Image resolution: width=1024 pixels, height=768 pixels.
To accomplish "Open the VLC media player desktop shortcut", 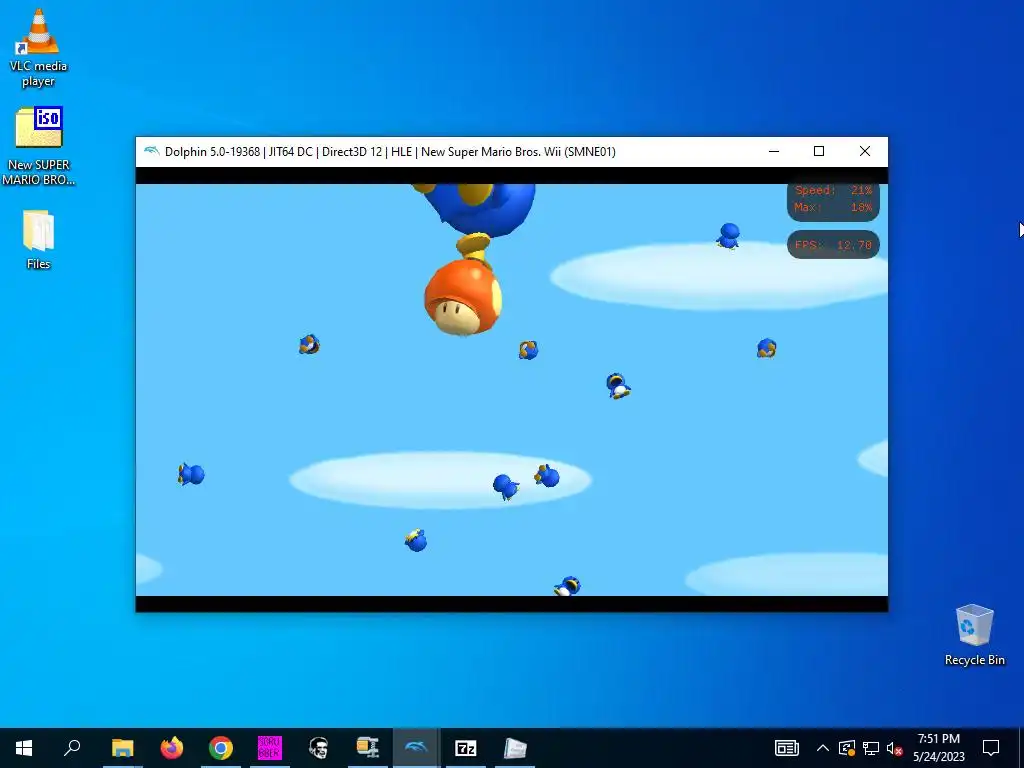I will point(39,47).
